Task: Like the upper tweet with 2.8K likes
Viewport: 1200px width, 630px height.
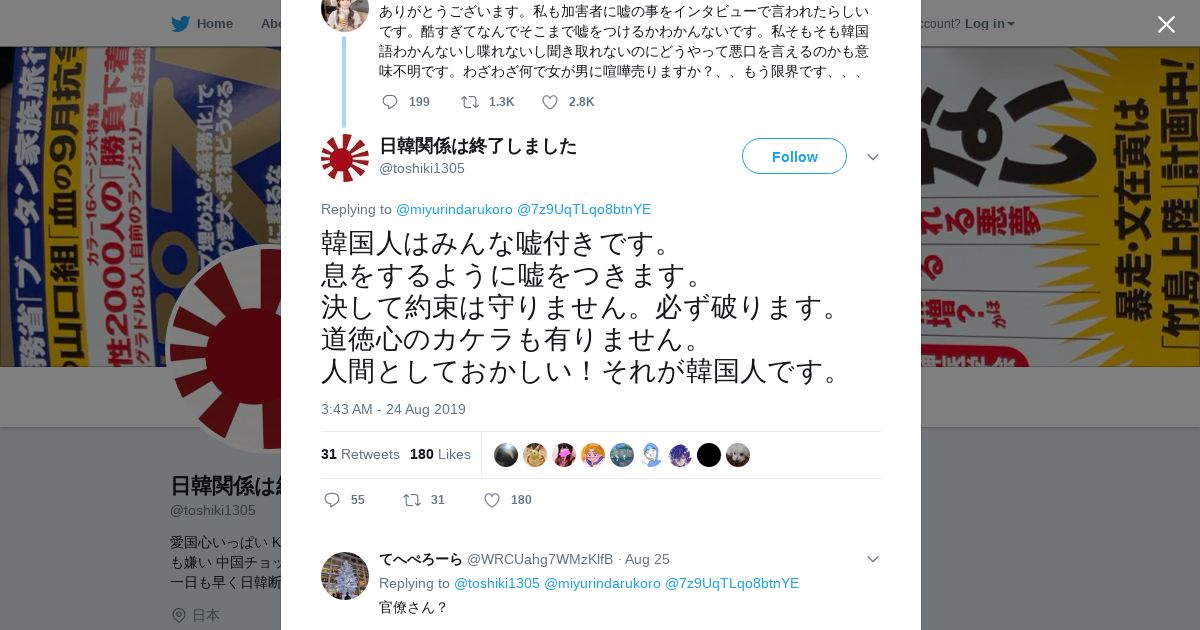Action: pyautogui.click(x=550, y=102)
